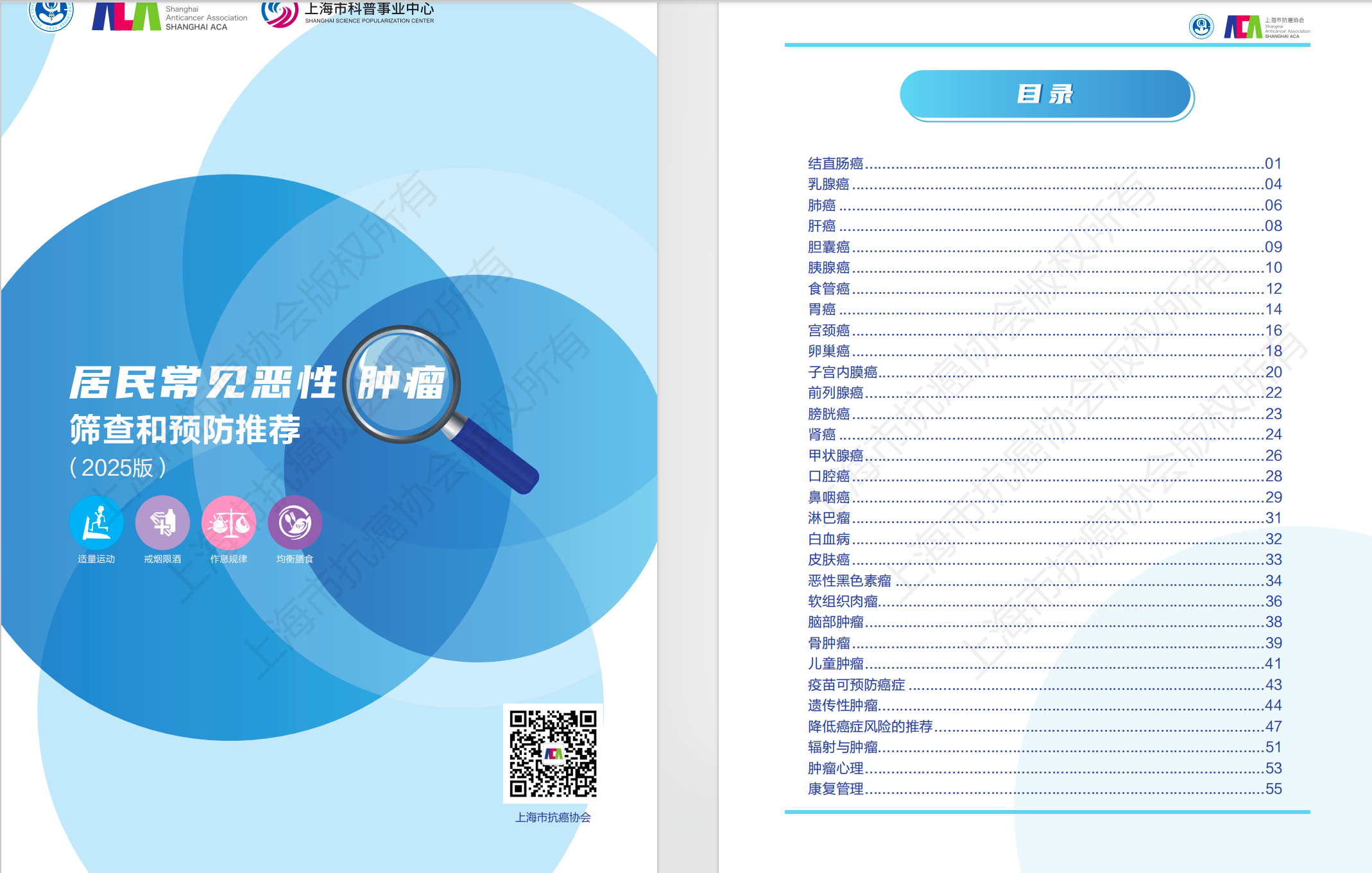Jump to the 肝癌 entry

1045,226
